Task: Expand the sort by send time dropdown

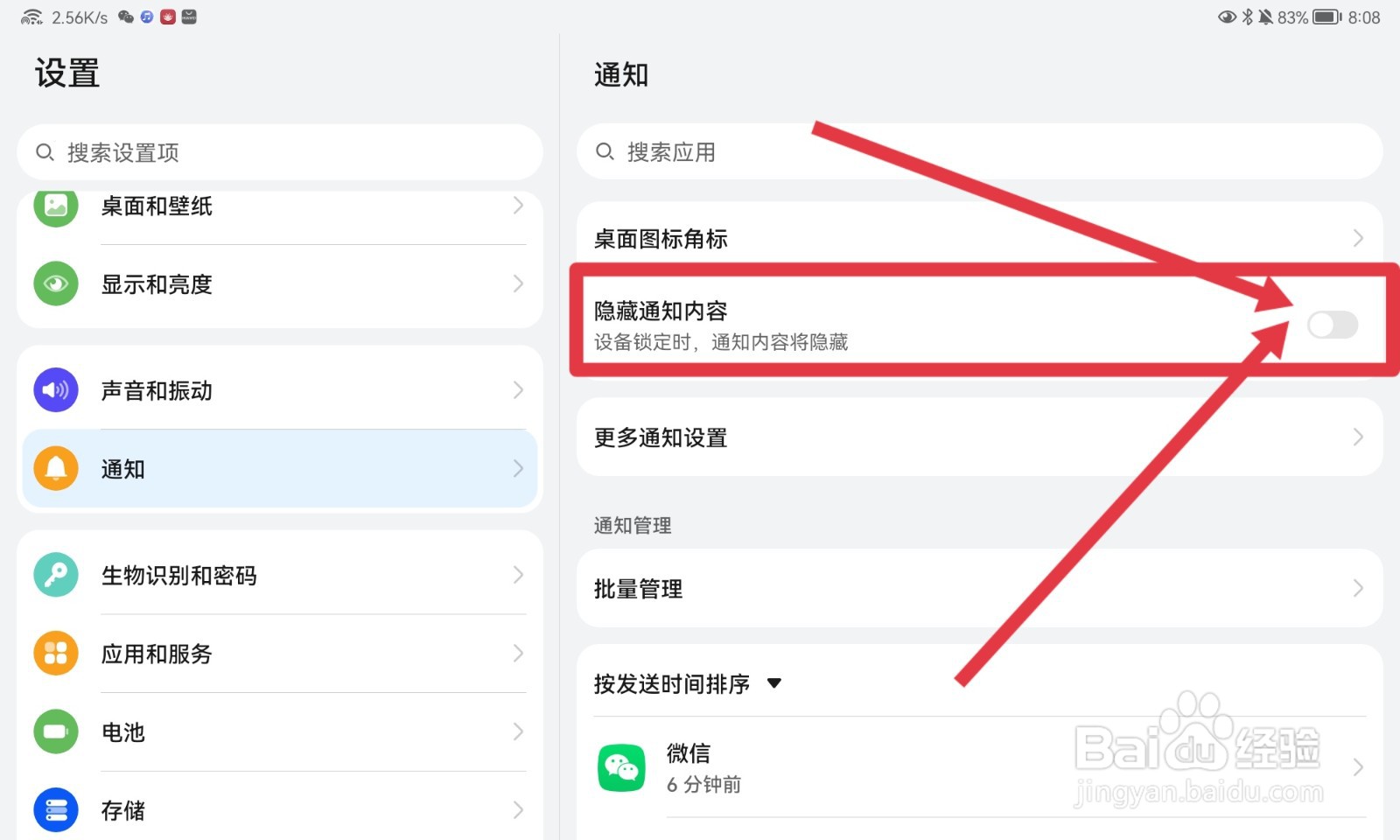Action: 773,683
